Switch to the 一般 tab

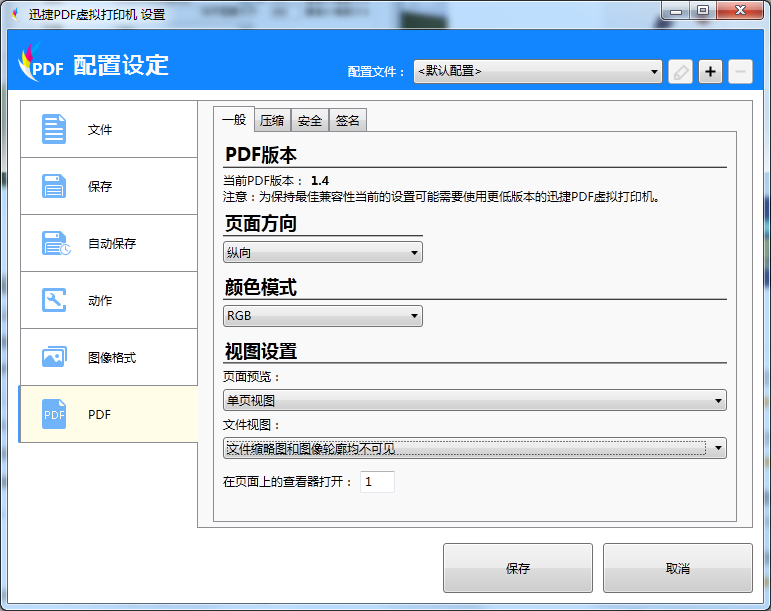[x=234, y=119]
